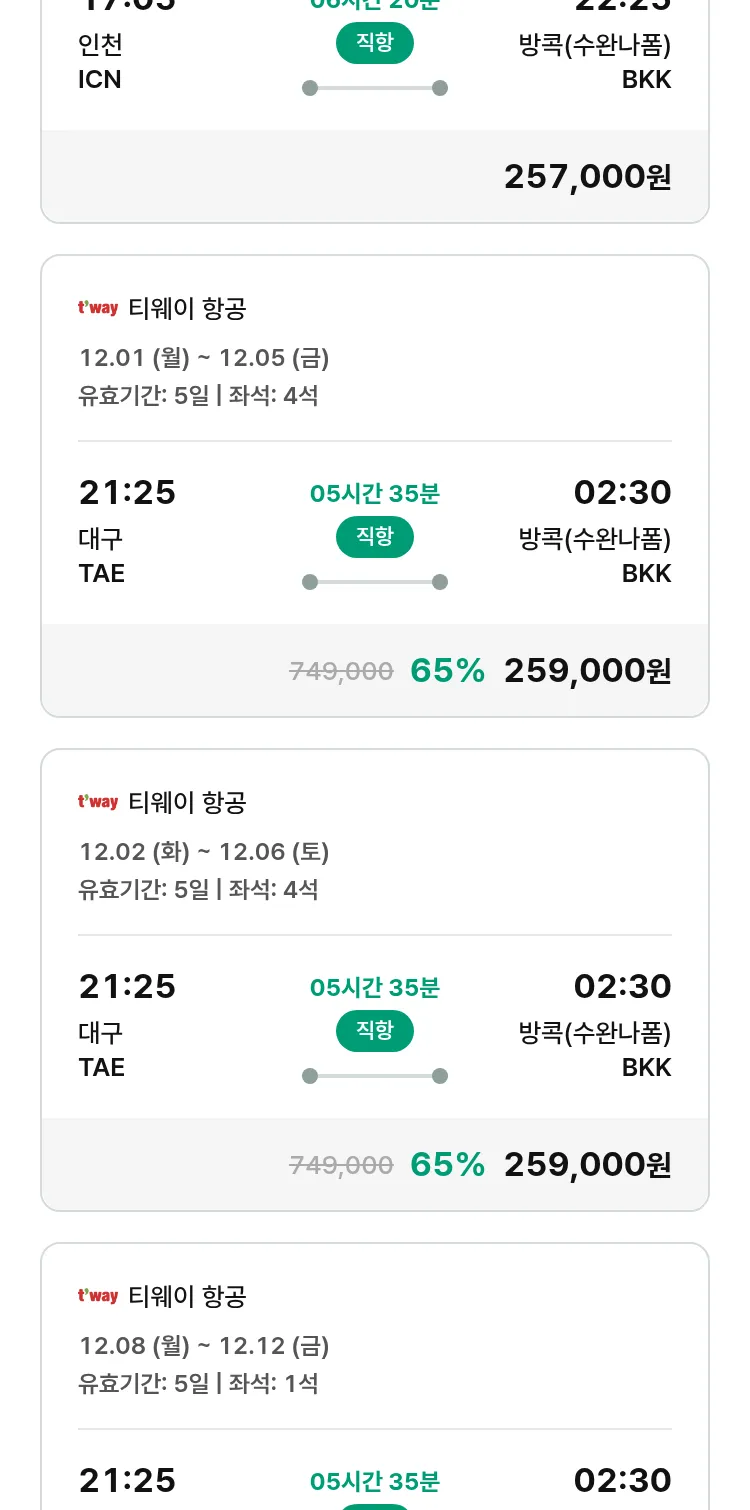Tap the 직항 badge on the 12.02 flight

point(374,1031)
